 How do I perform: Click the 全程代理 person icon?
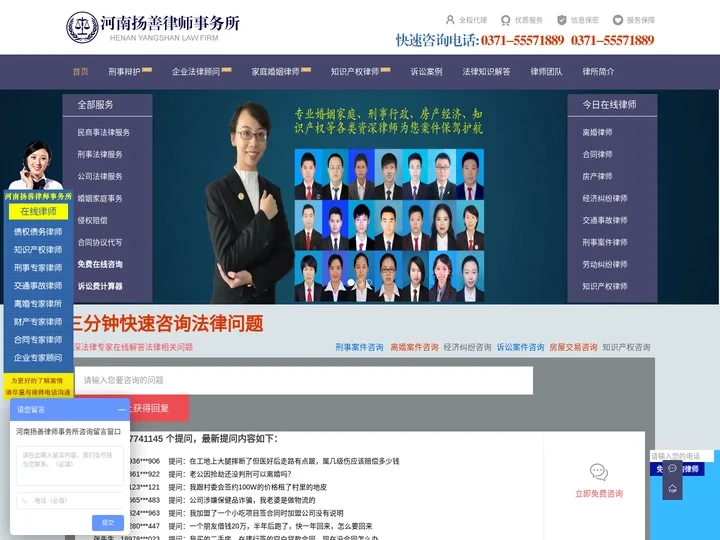tap(450, 20)
